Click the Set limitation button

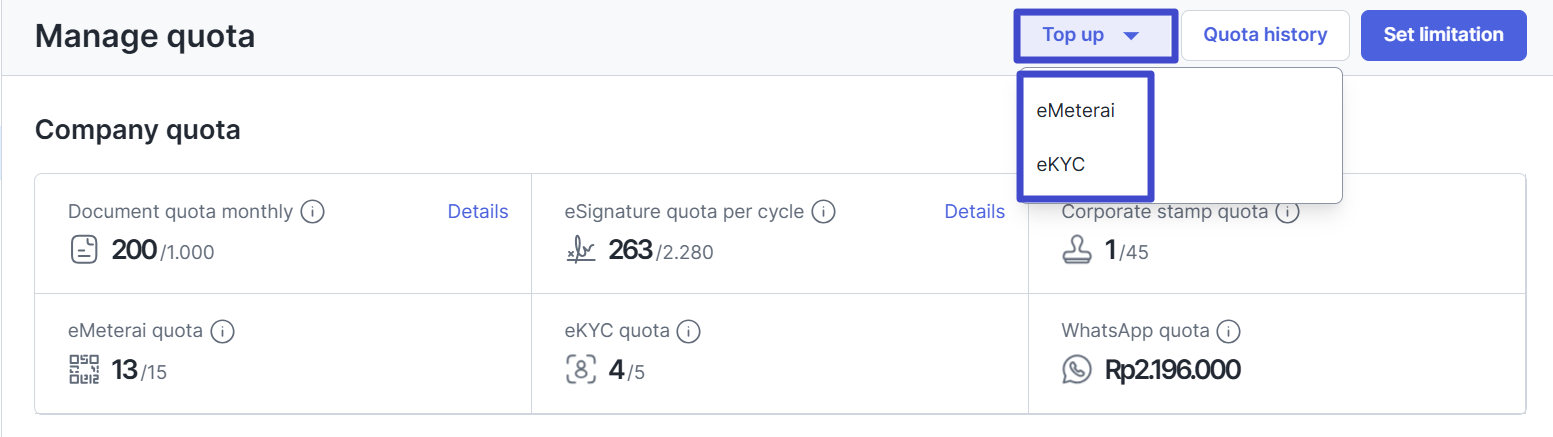coord(1443,36)
